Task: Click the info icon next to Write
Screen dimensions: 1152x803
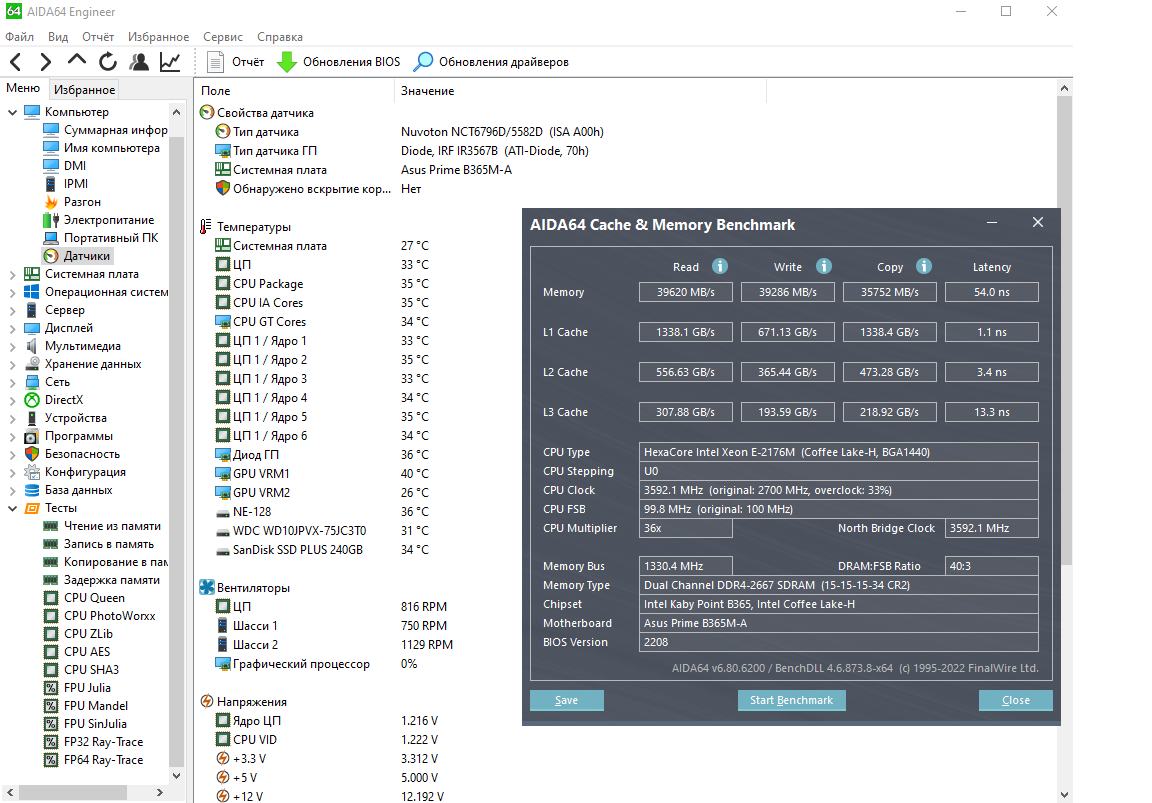Action: pyautogui.click(x=824, y=266)
